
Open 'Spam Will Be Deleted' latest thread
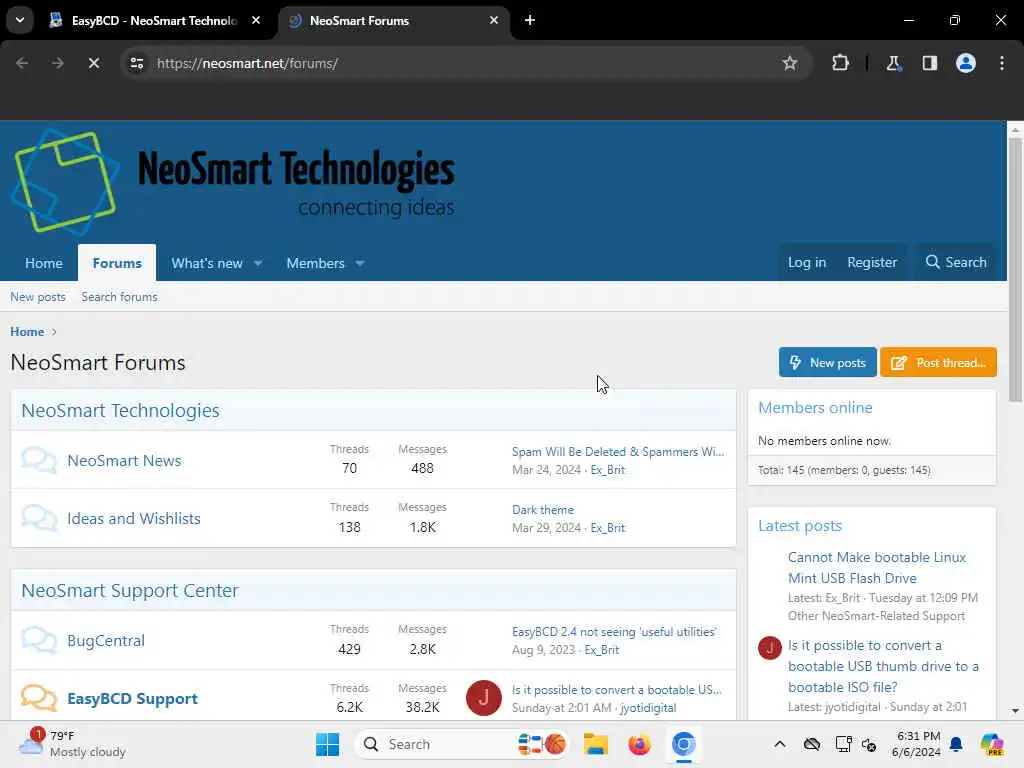618,452
